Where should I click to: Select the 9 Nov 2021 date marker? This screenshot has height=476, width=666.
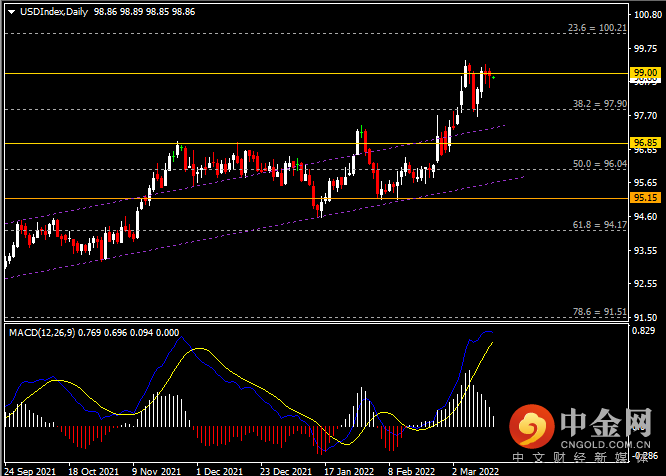pos(156,471)
